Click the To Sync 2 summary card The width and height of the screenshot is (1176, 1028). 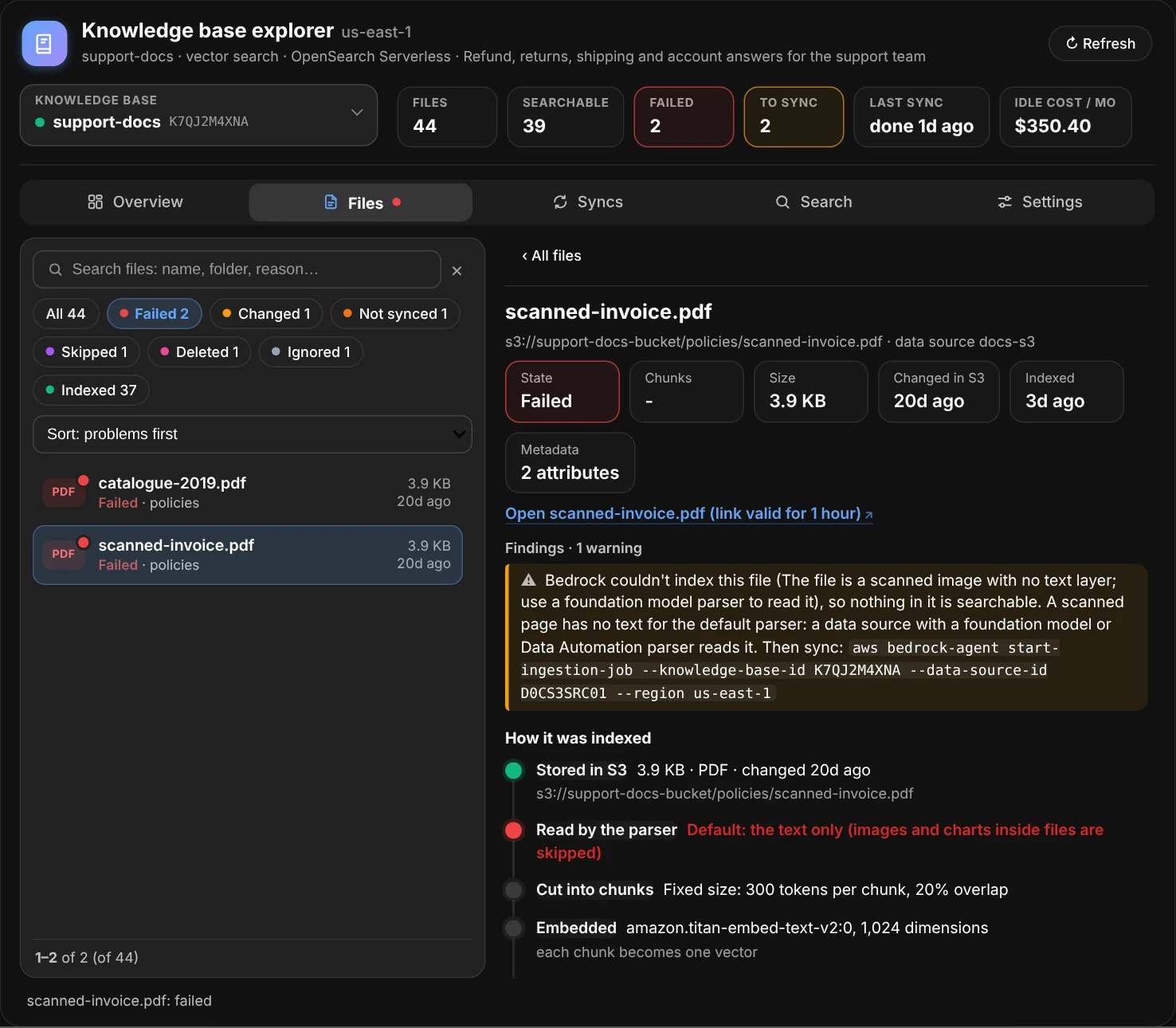794,117
